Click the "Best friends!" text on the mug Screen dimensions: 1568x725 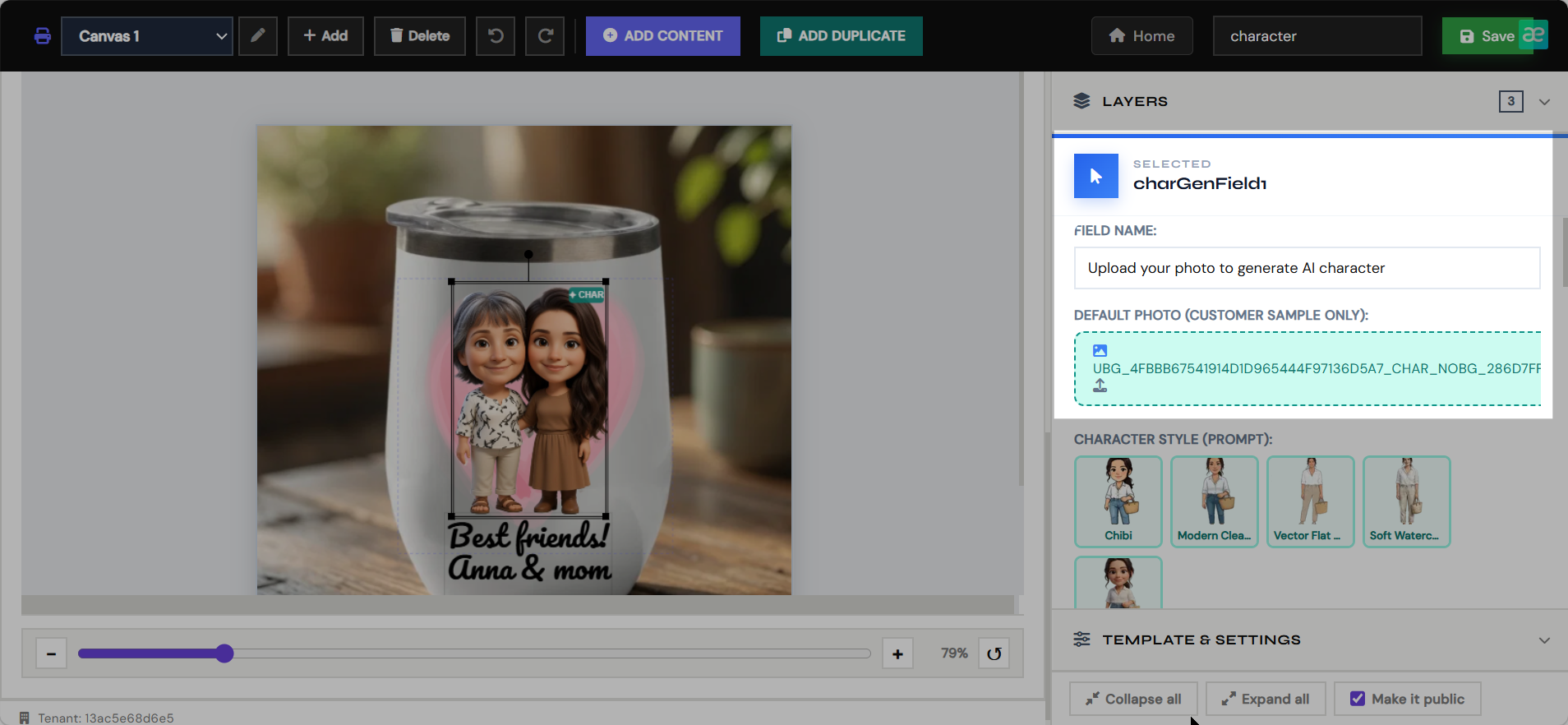(x=528, y=536)
